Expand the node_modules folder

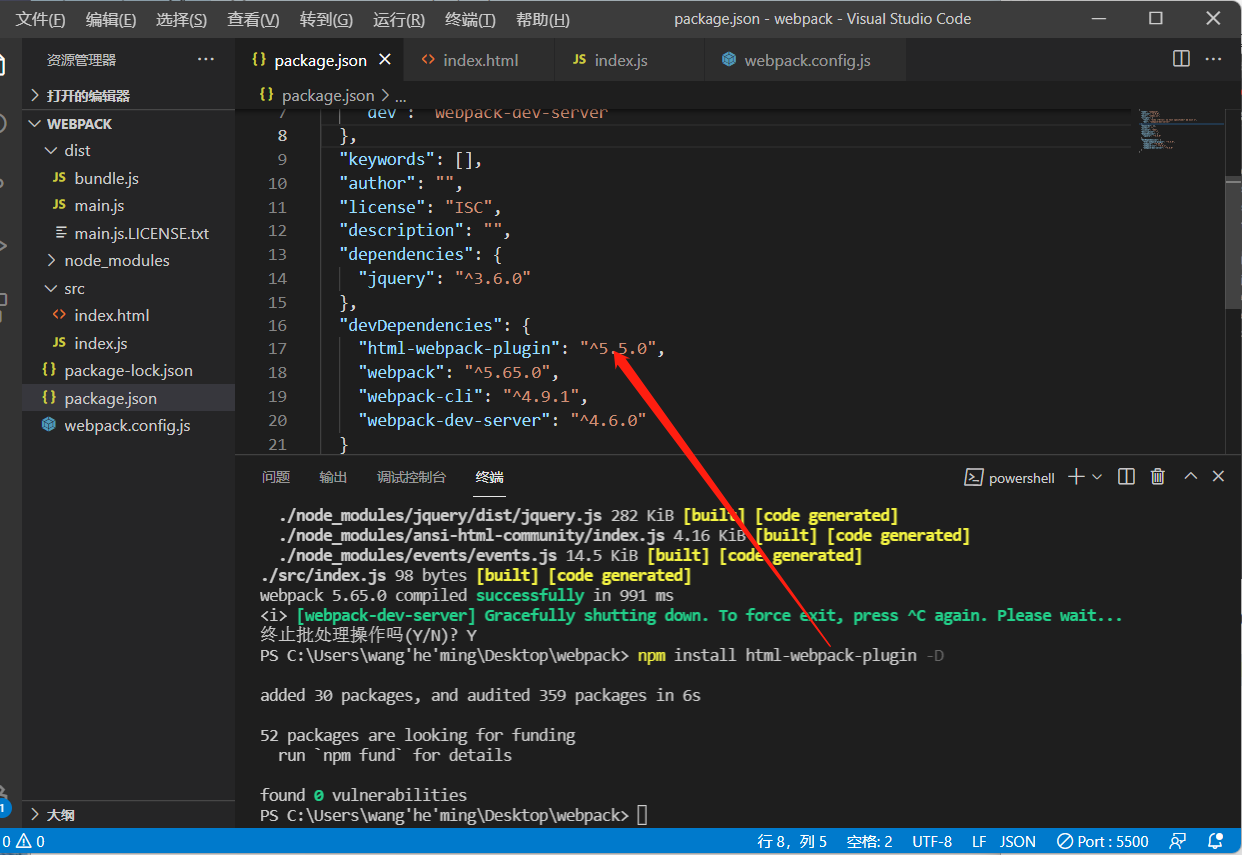pyautogui.click(x=128, y=260)
